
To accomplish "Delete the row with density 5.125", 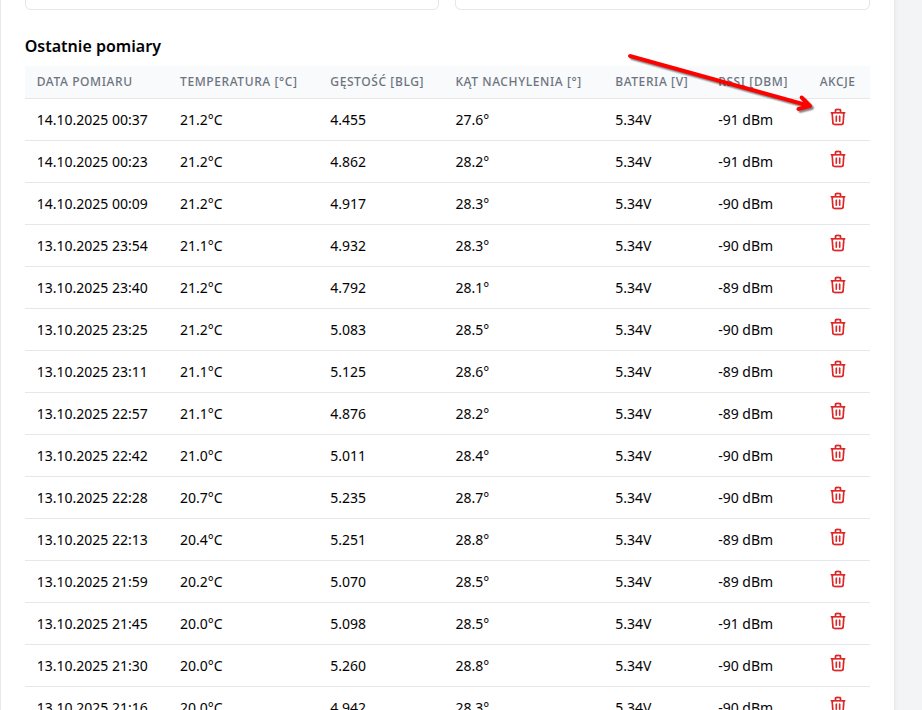I will (x=838, y=370).
